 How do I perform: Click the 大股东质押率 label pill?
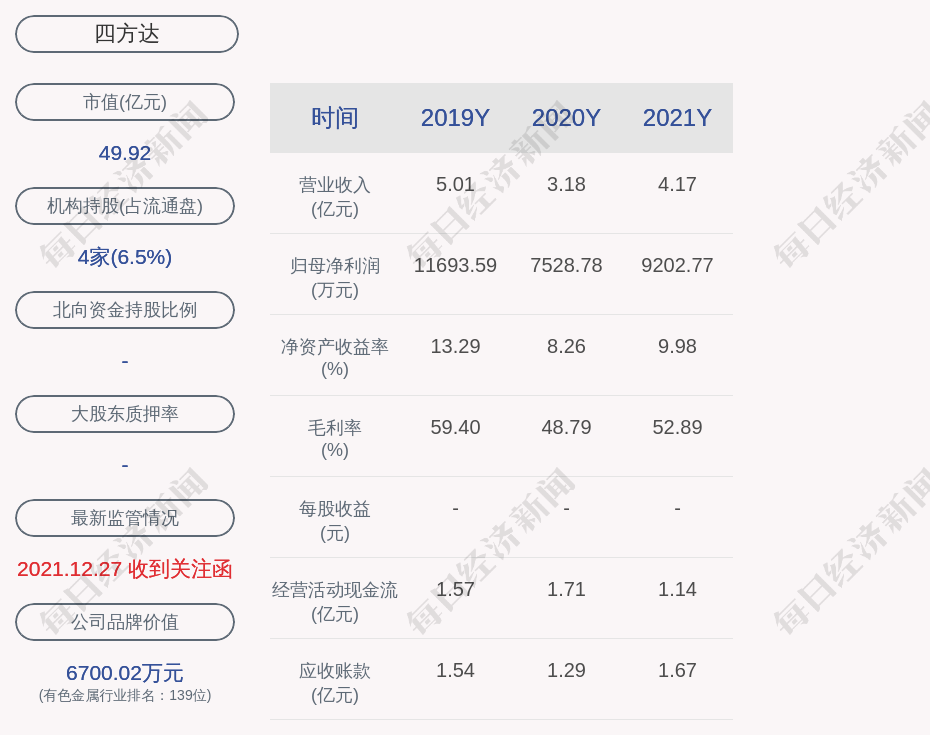point(125,414)
